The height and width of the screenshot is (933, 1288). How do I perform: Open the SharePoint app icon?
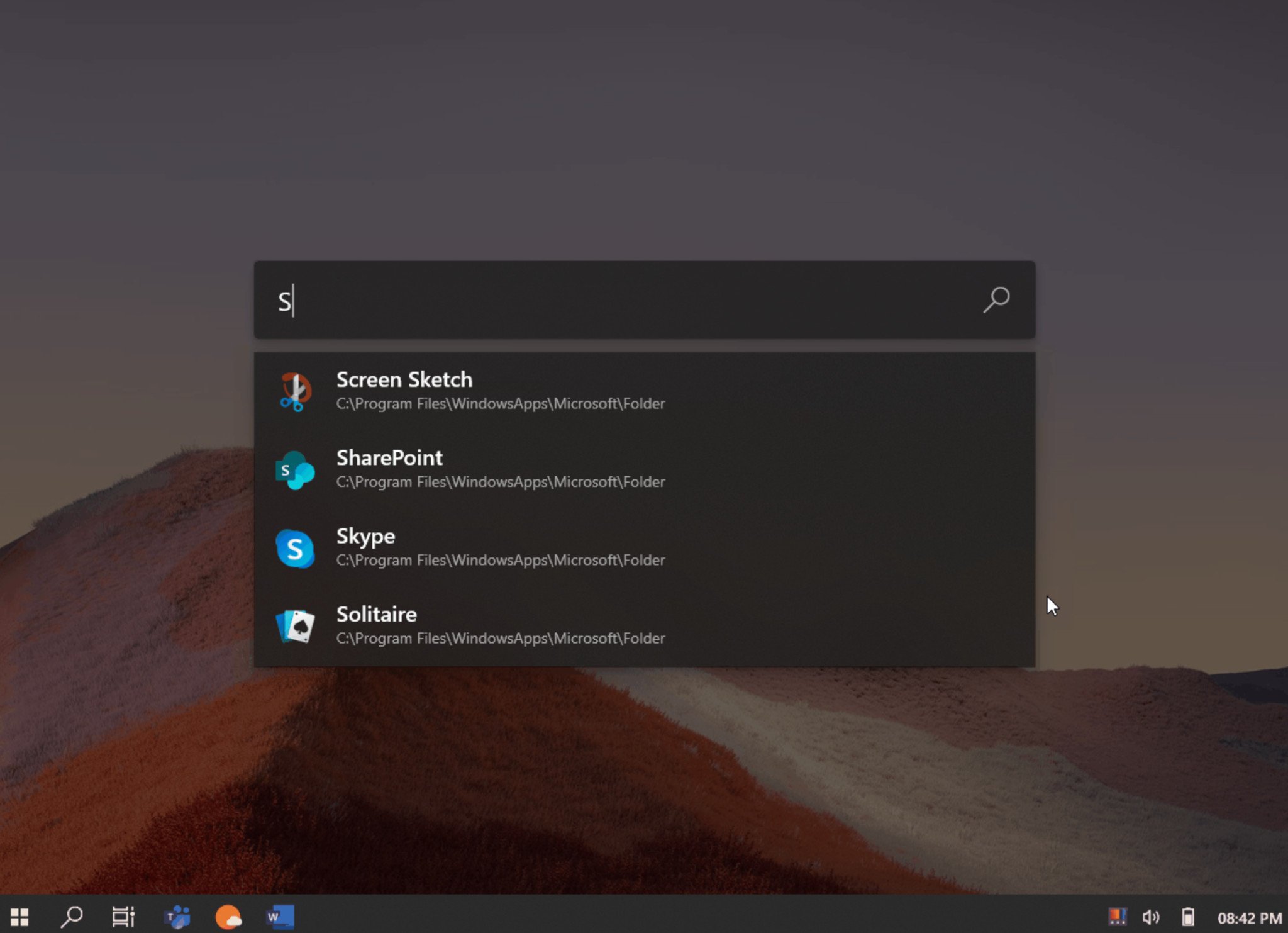294,470
